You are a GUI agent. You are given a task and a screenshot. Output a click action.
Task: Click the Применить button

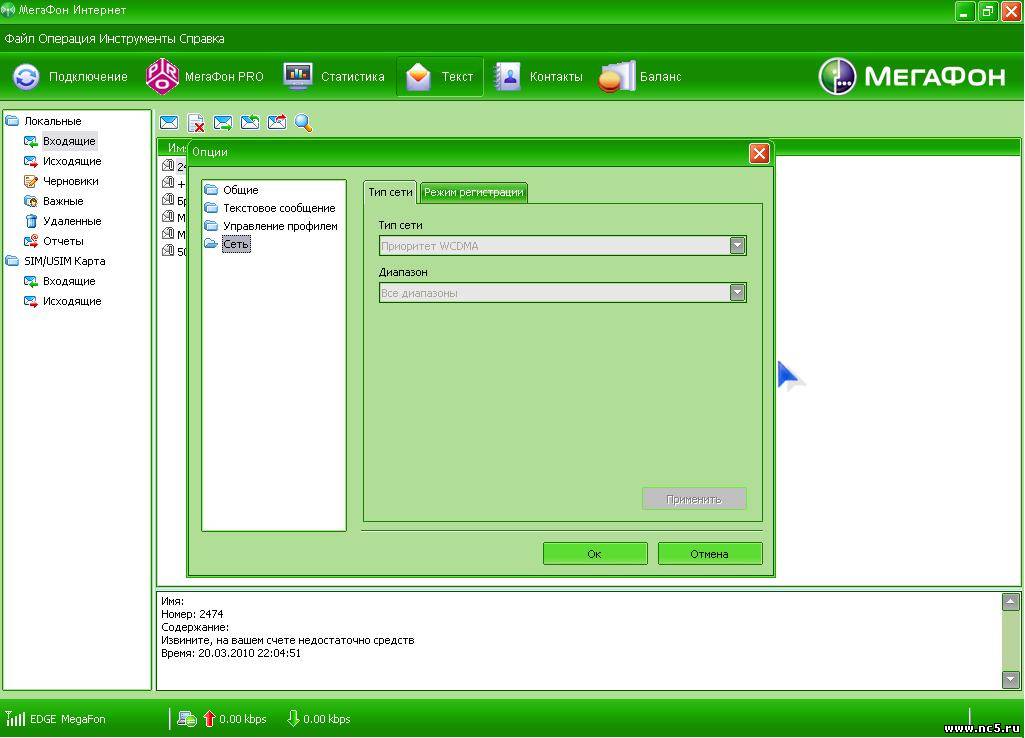(694, 499)
